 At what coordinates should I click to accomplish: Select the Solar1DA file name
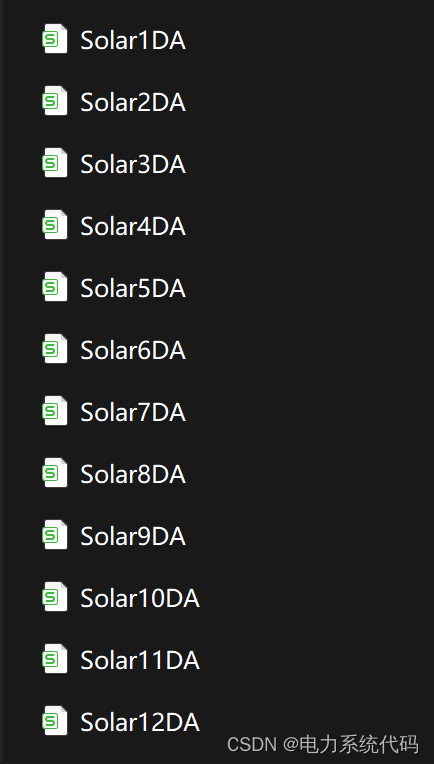pos(133,40)
